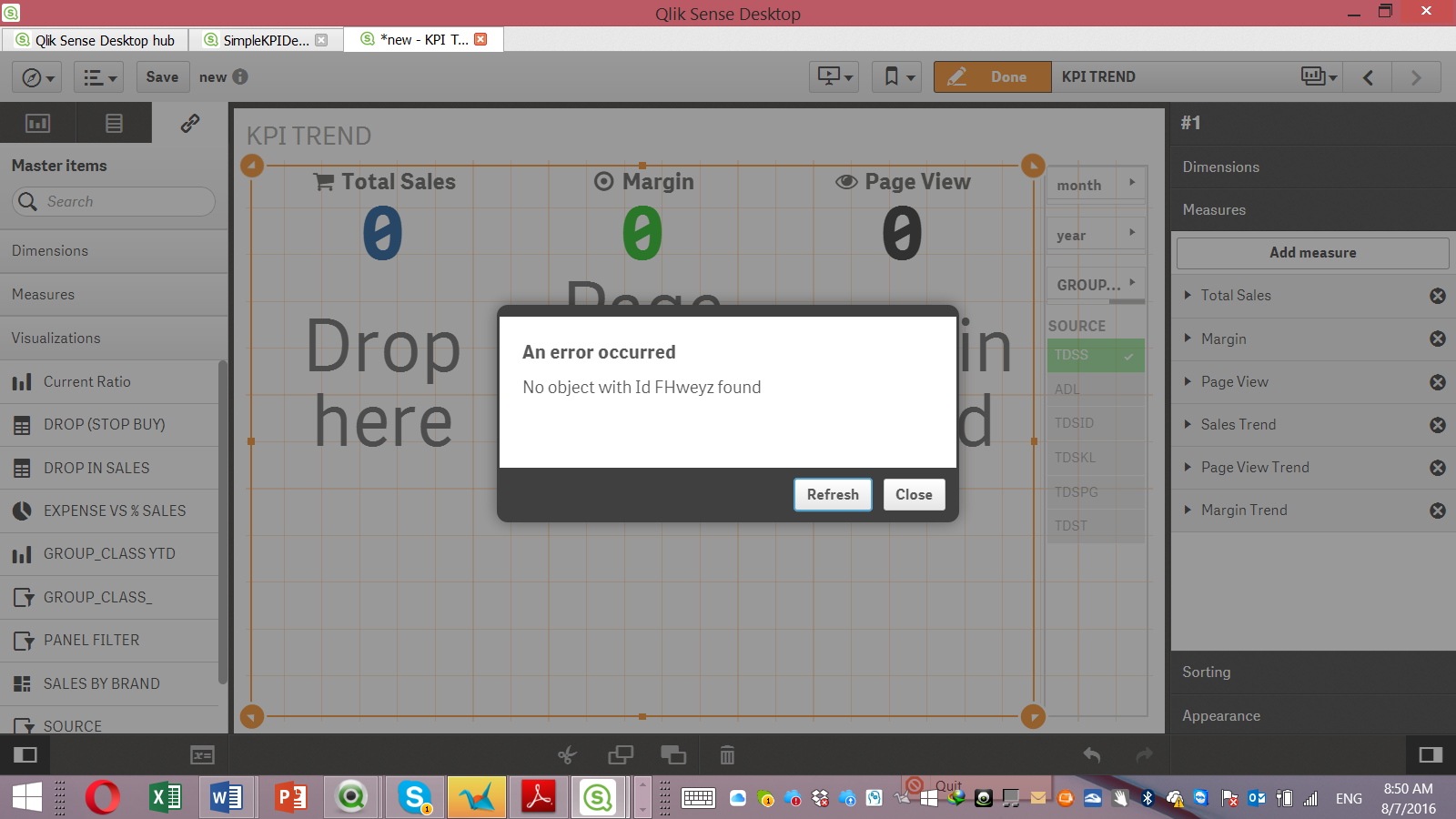Open the Charts assets tab
The width and height of the screenshot is (1456, 819).
click(37, 123)
